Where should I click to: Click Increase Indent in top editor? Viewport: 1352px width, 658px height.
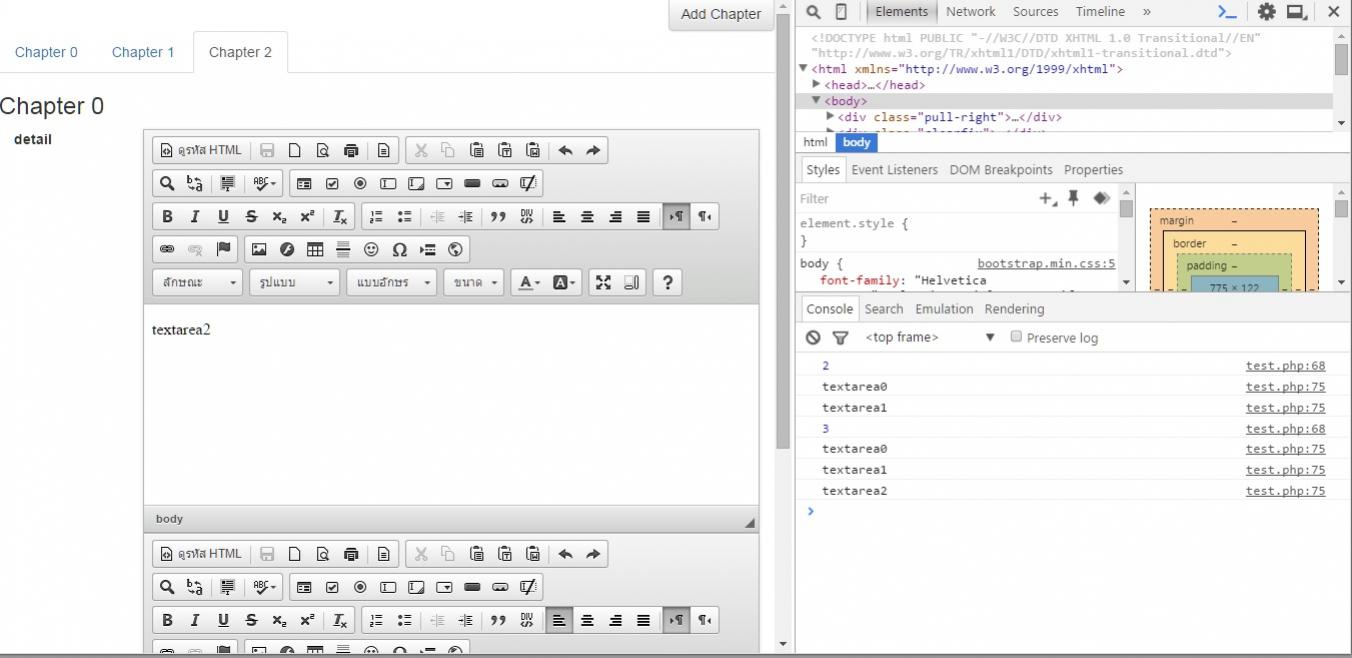[465, 216]
